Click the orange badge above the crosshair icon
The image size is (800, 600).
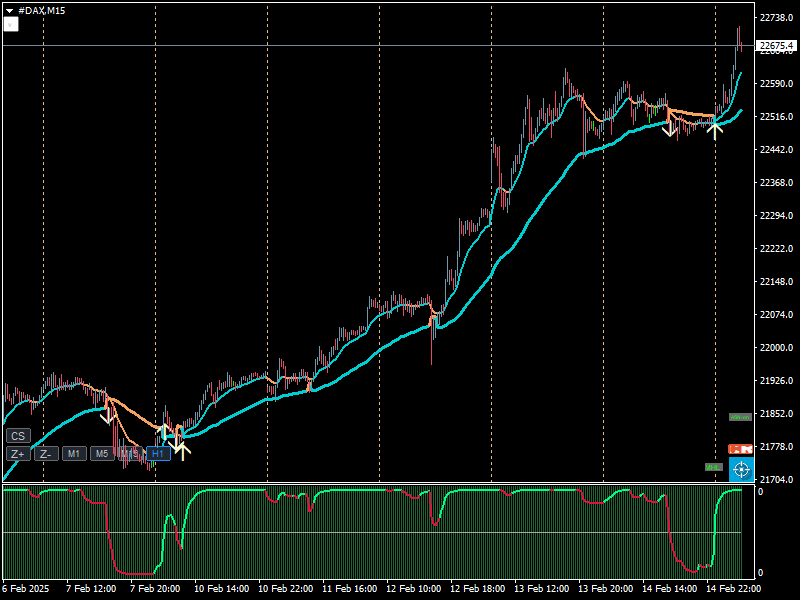[740, 449]
